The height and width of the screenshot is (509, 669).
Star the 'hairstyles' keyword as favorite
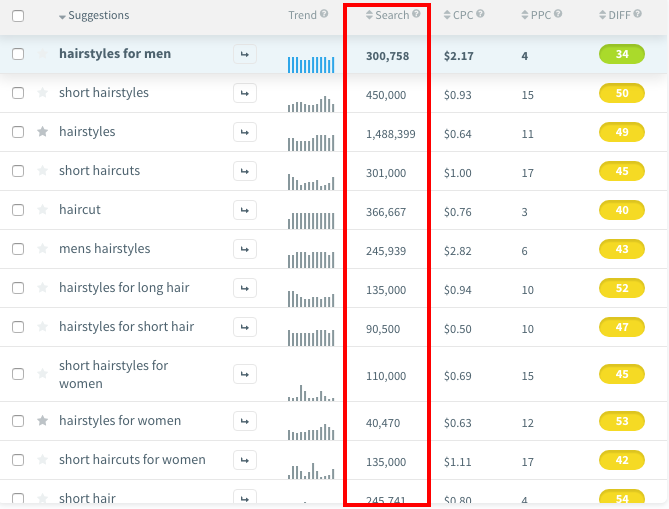click(x=42, y=132)
